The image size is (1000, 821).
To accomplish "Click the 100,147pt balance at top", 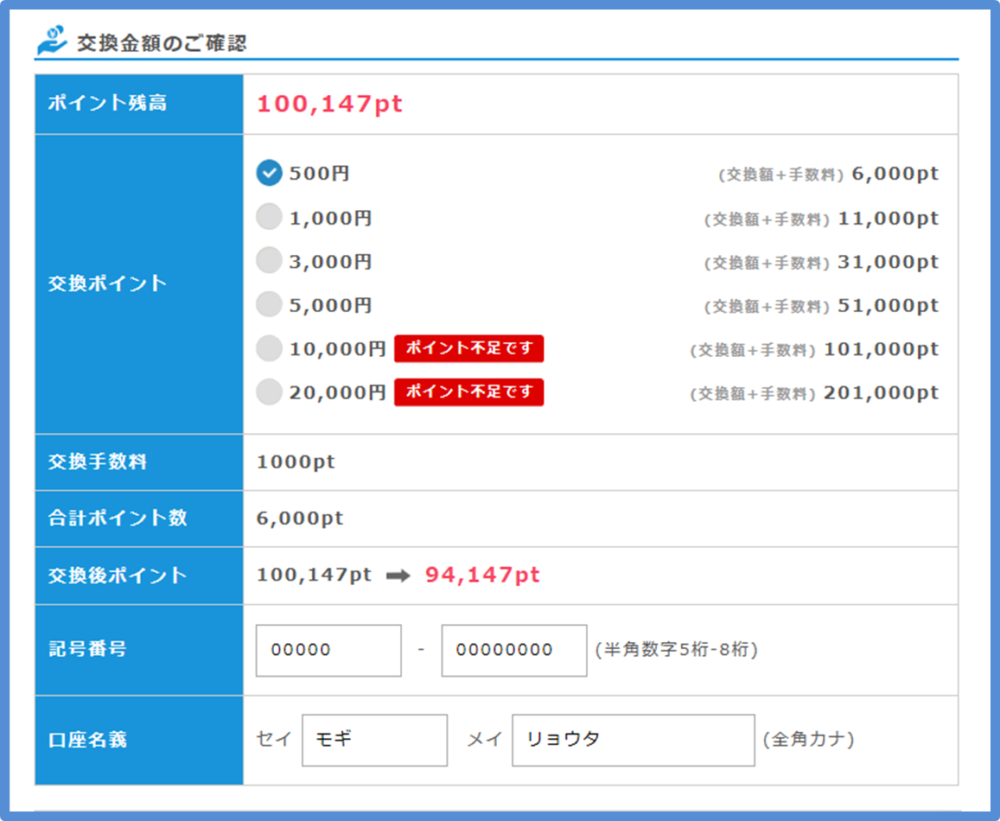I will click(x=329, y=103).
